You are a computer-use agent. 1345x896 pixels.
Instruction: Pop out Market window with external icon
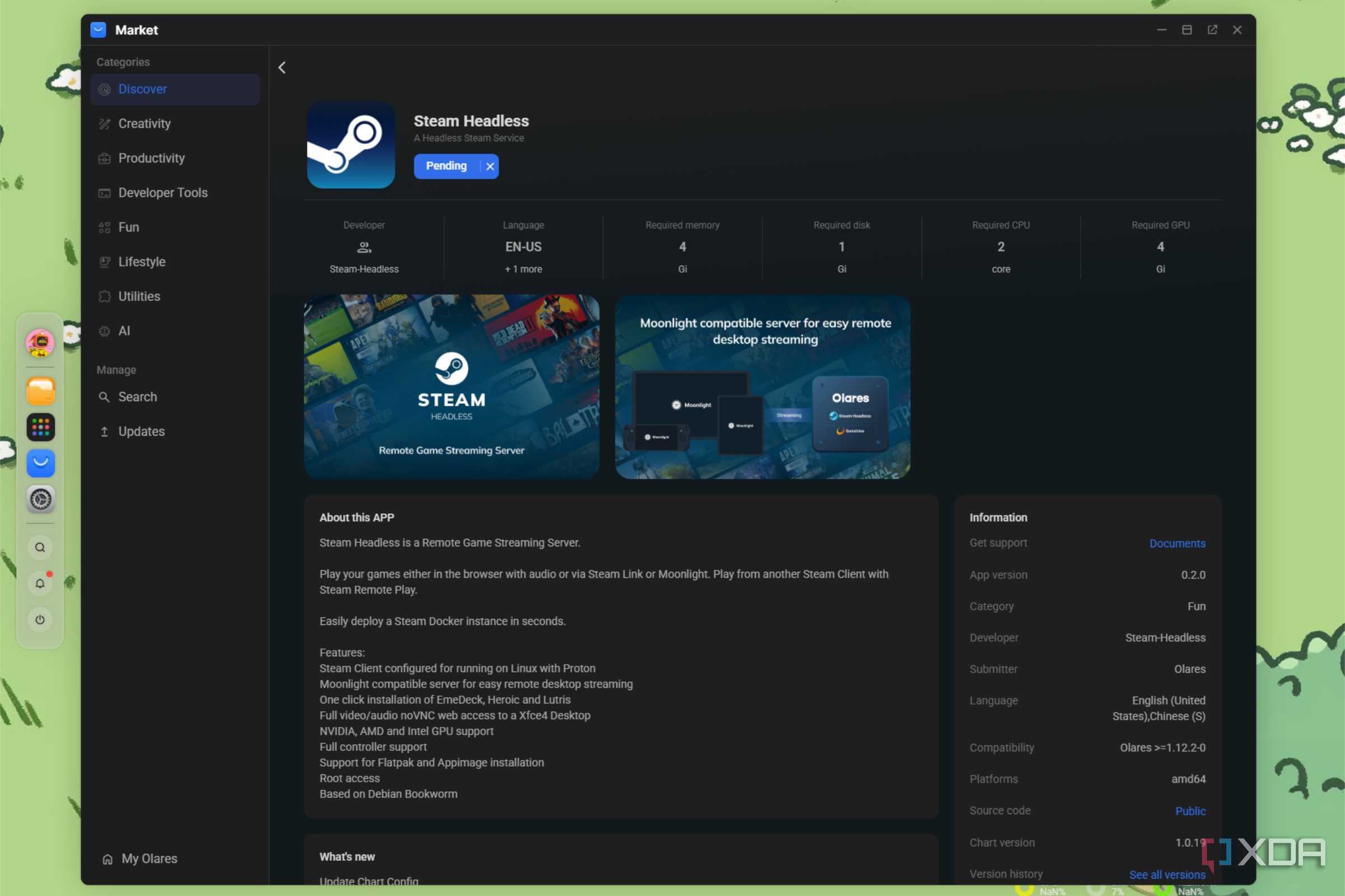pos(1212,30)
